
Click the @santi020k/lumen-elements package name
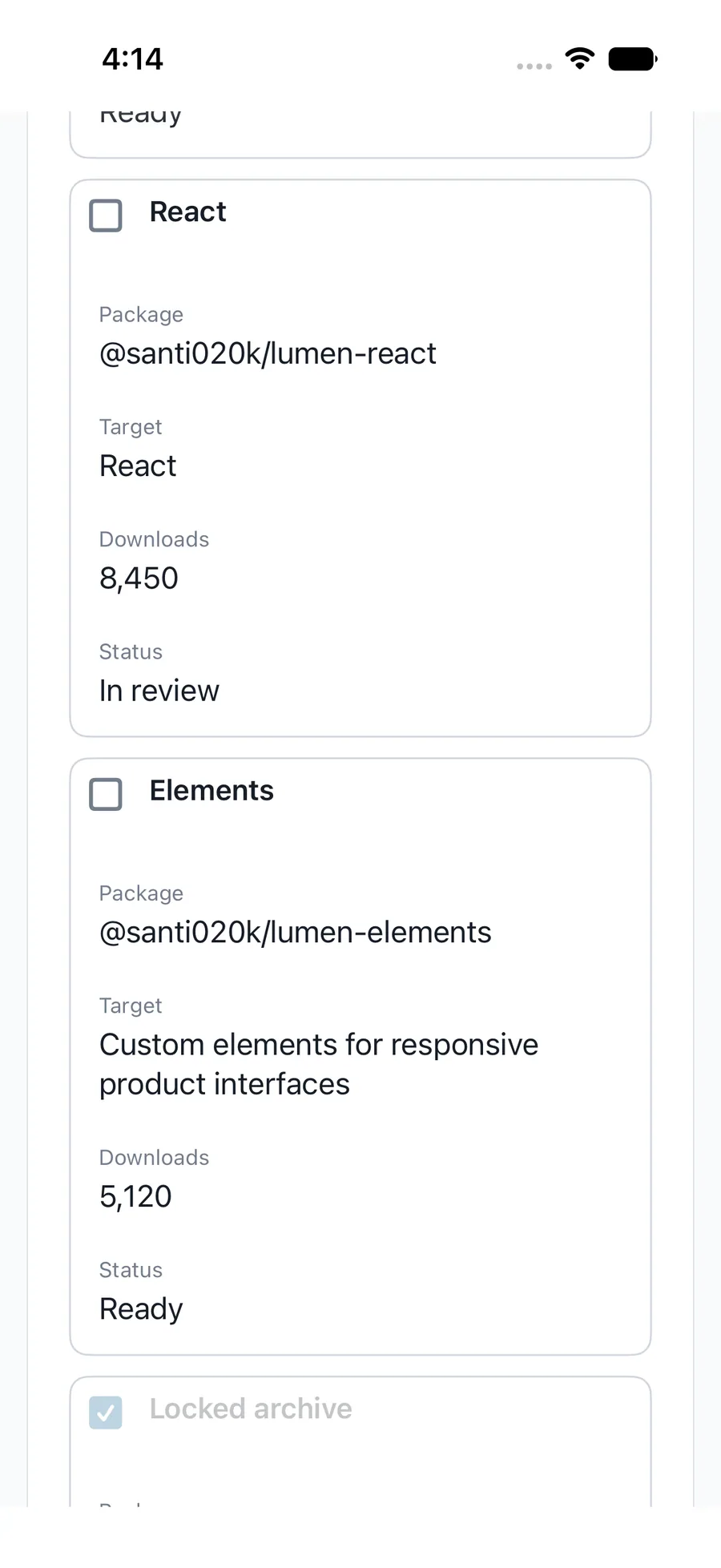[x=295, y=932]
